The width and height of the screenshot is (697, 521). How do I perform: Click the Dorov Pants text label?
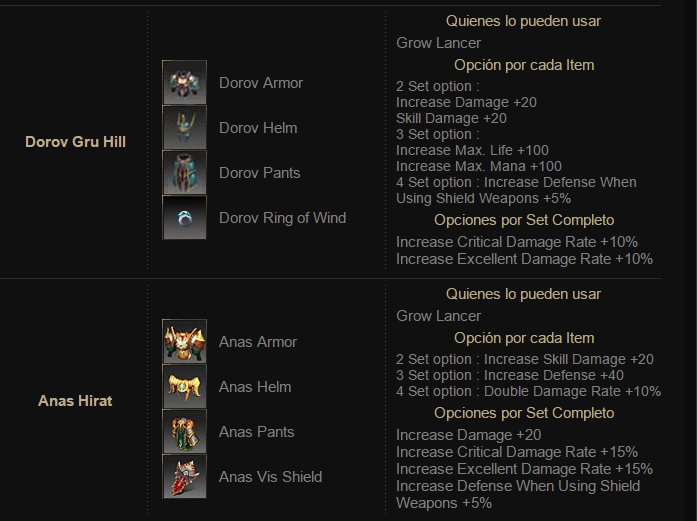pyautogui.click(x=260, y=173)
